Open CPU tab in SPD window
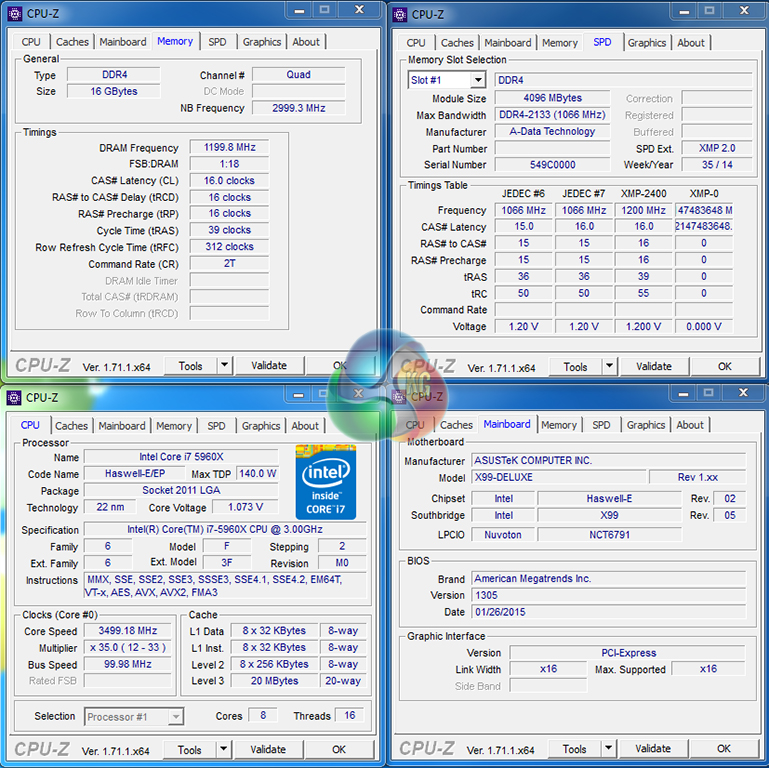Screen dimensions: 769x768 pos(416,43)
